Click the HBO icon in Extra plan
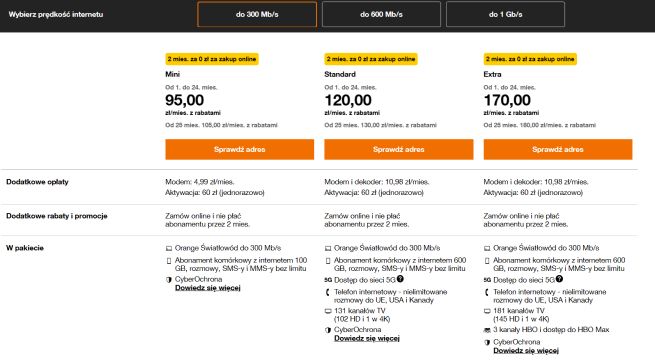The image size is (655, 360). tap(487, 330)
